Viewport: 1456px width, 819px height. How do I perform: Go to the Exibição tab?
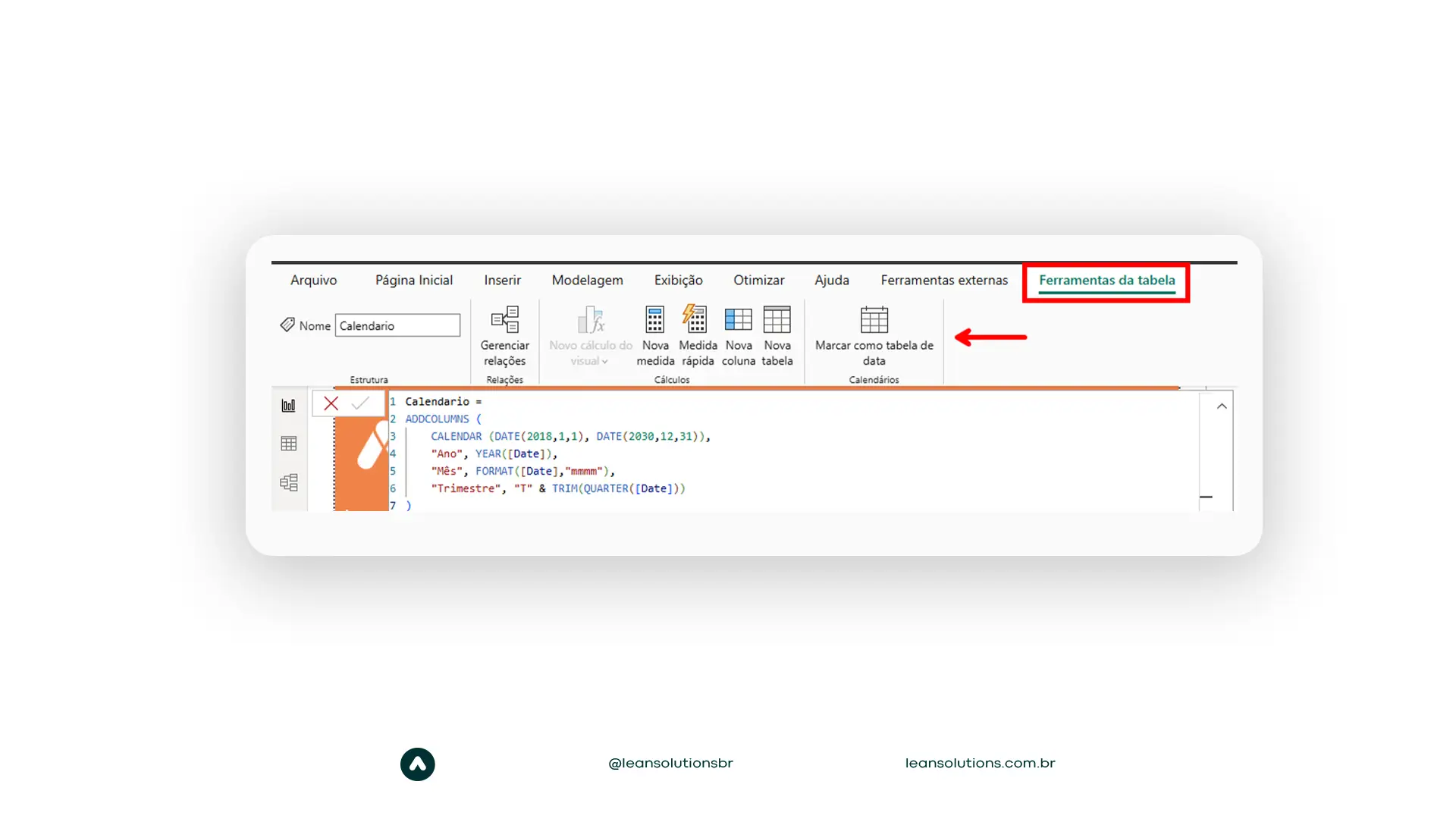[x=678, y=280]
